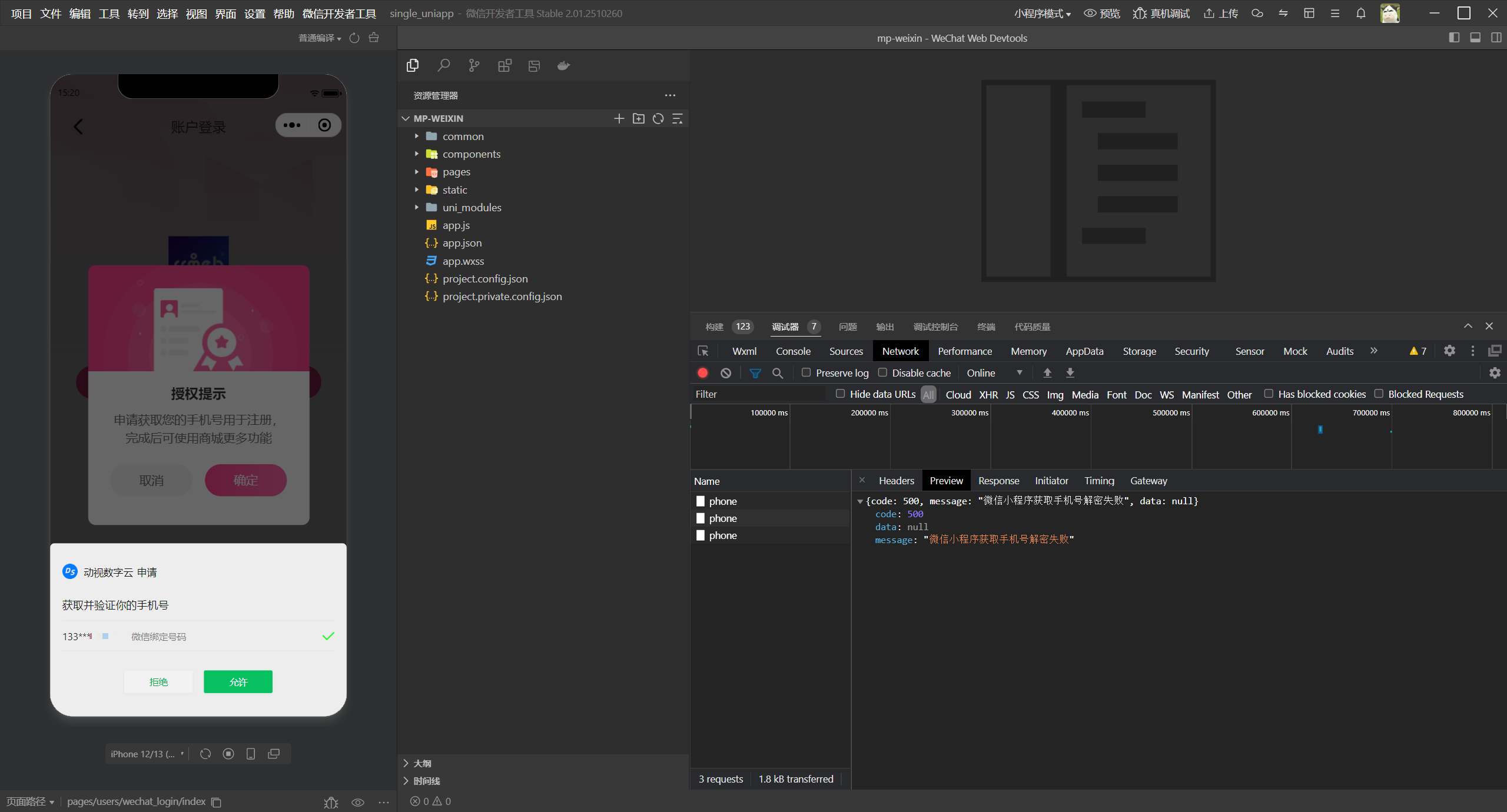This screenshot has height=812, width=1507.
Task: Refresh the explorer file tree
Action: (x=658, y=119)
